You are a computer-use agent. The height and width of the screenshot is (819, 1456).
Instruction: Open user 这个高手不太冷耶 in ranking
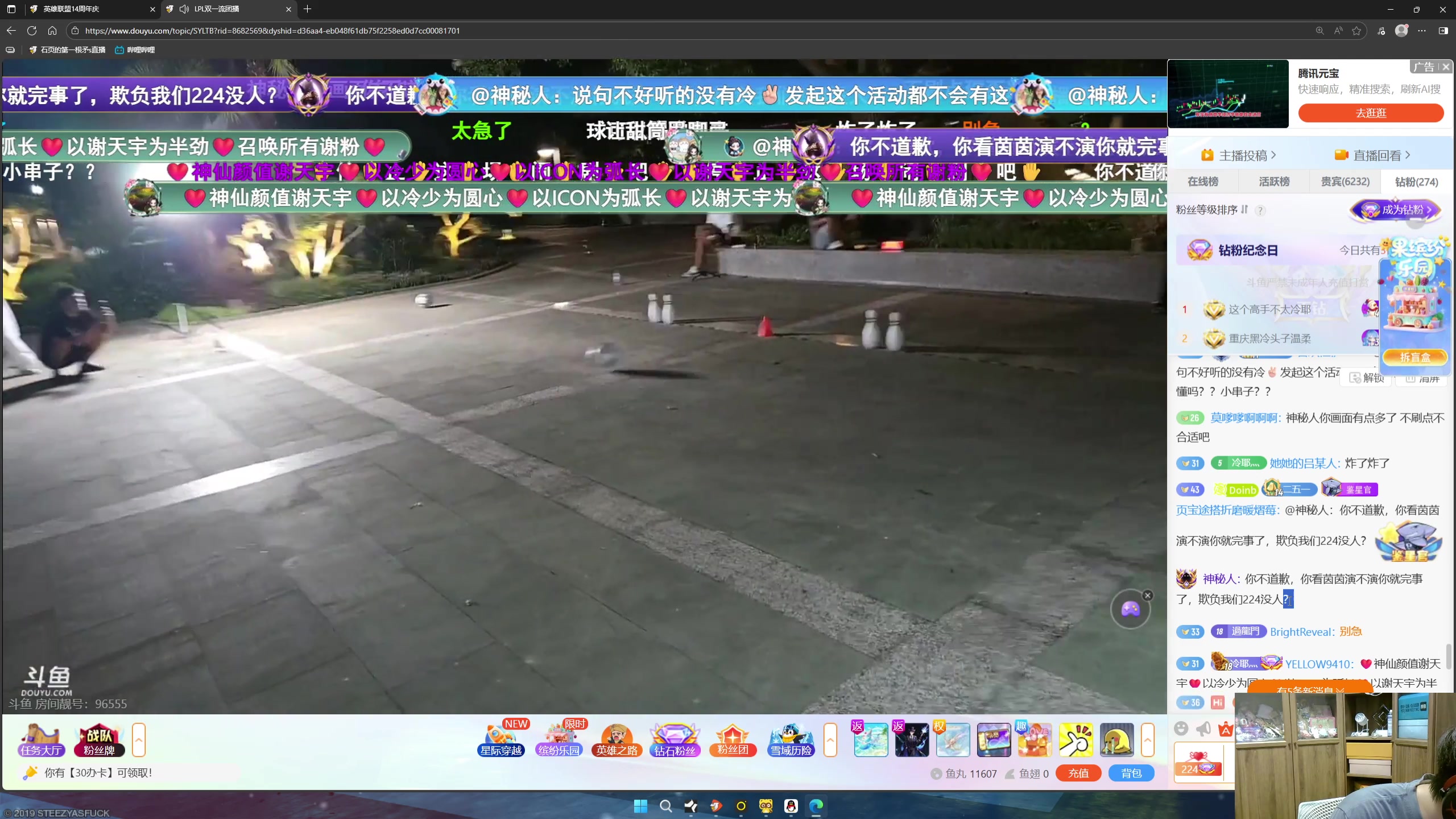click(1269, 309)
